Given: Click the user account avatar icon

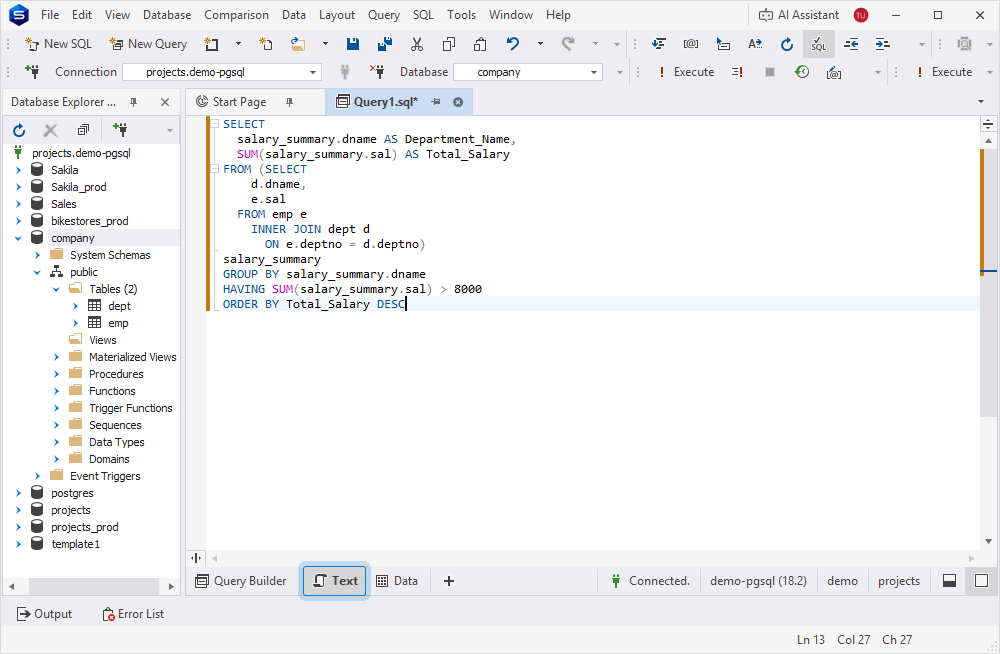Looking at the screenshot, I should (861, 15).
